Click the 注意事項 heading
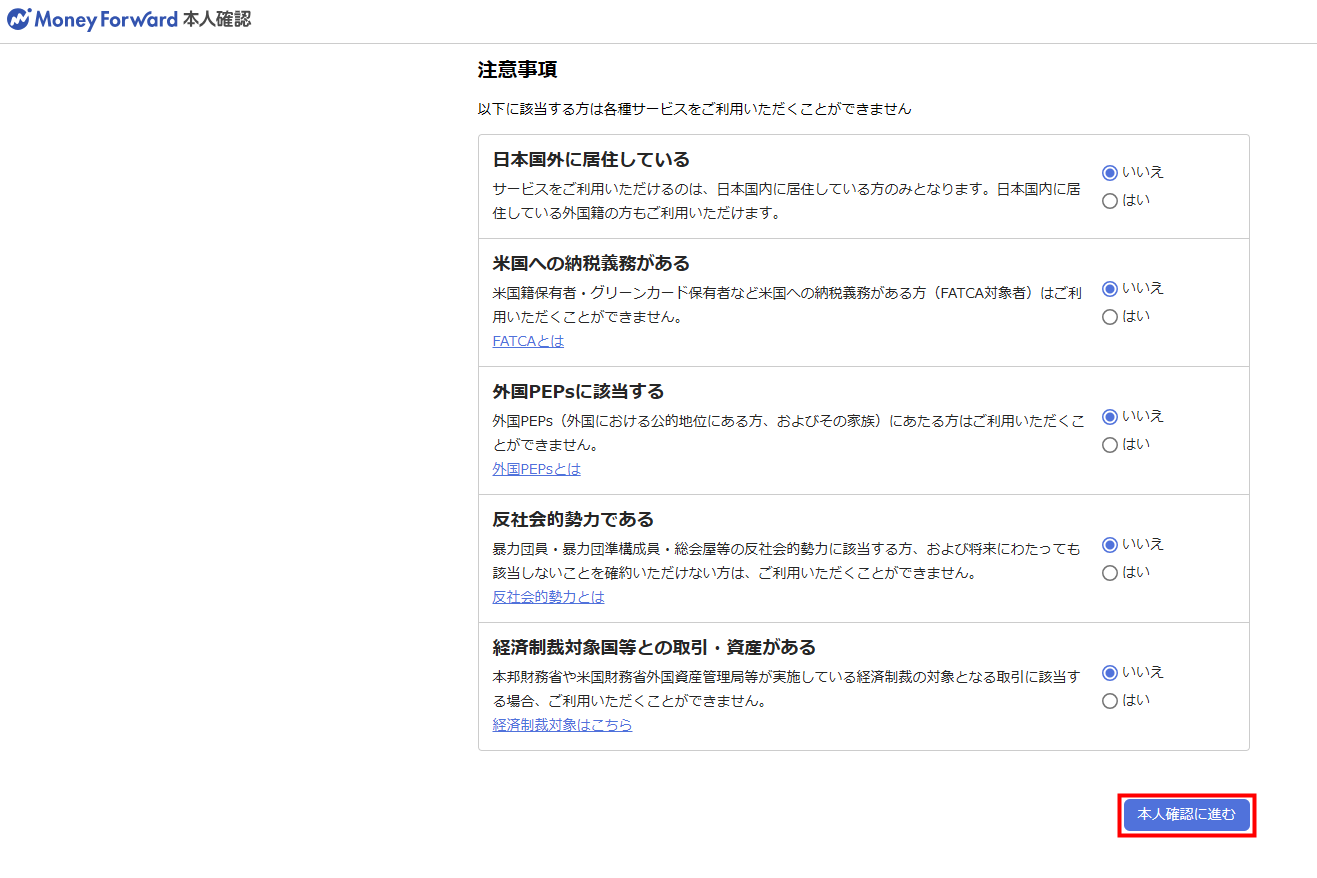This screenshot has width=1317, height=878. point(517,70)
